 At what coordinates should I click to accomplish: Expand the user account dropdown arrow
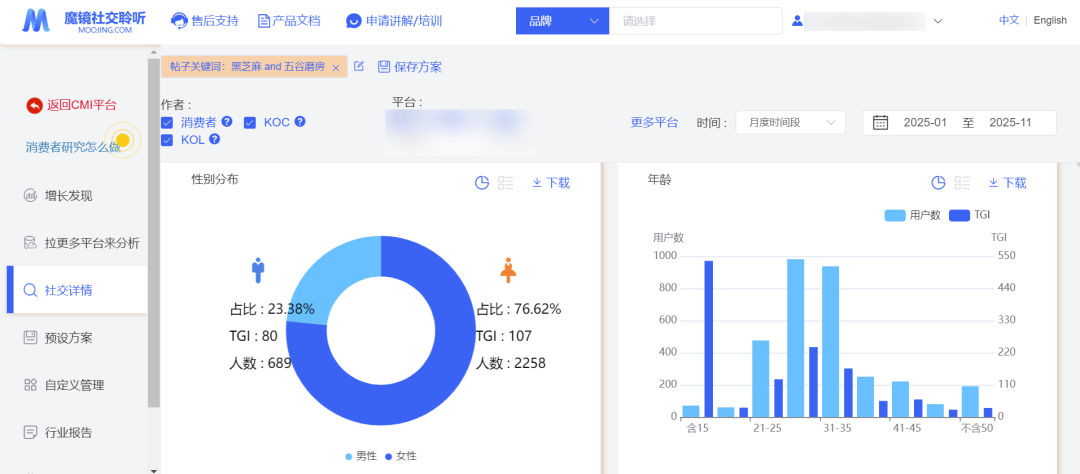coord(938,20)
